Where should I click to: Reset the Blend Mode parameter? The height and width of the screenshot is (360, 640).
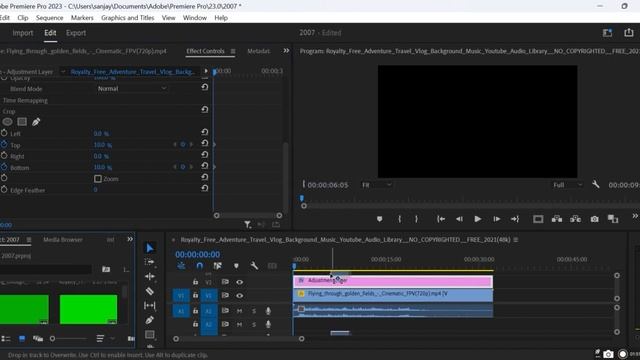click(204, 87)
